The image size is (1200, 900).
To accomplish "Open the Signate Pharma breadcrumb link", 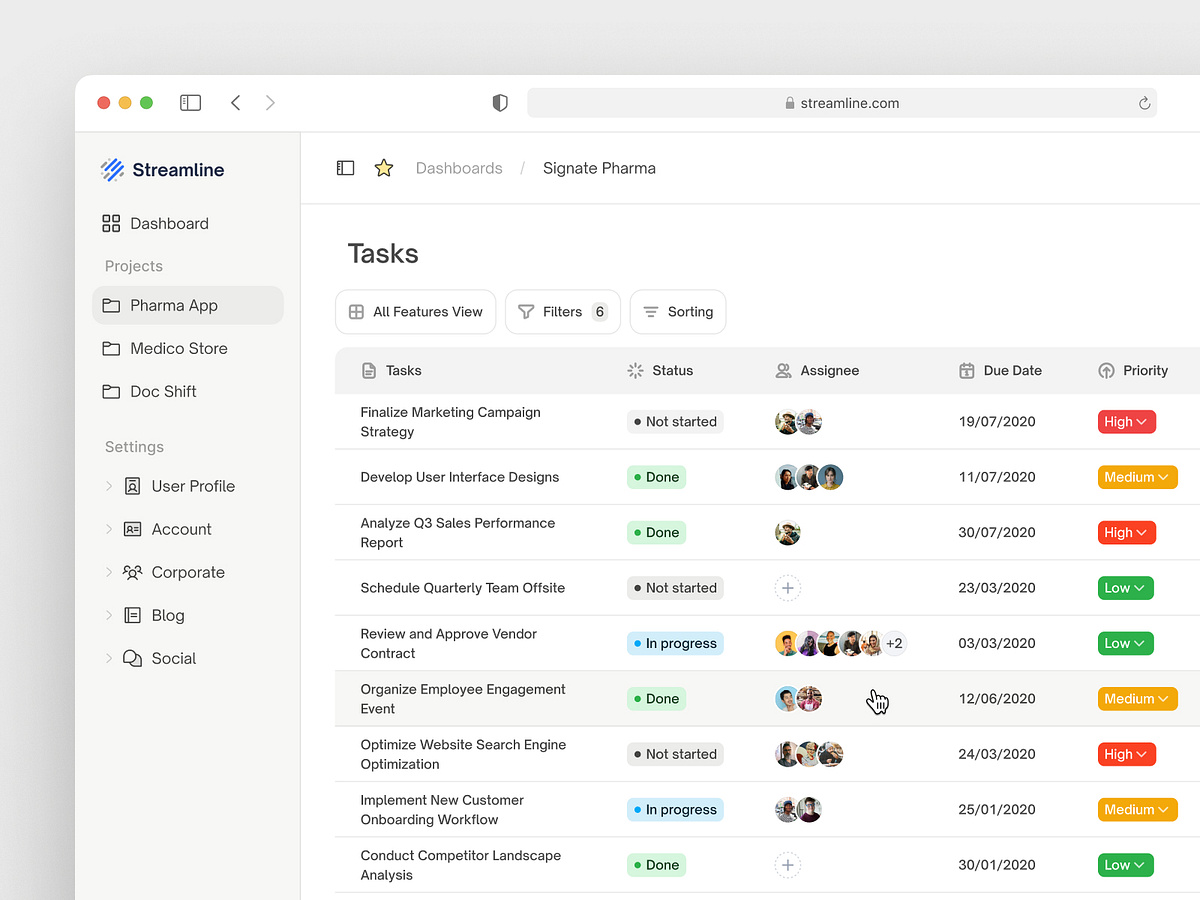I will [x=599, y=168].
